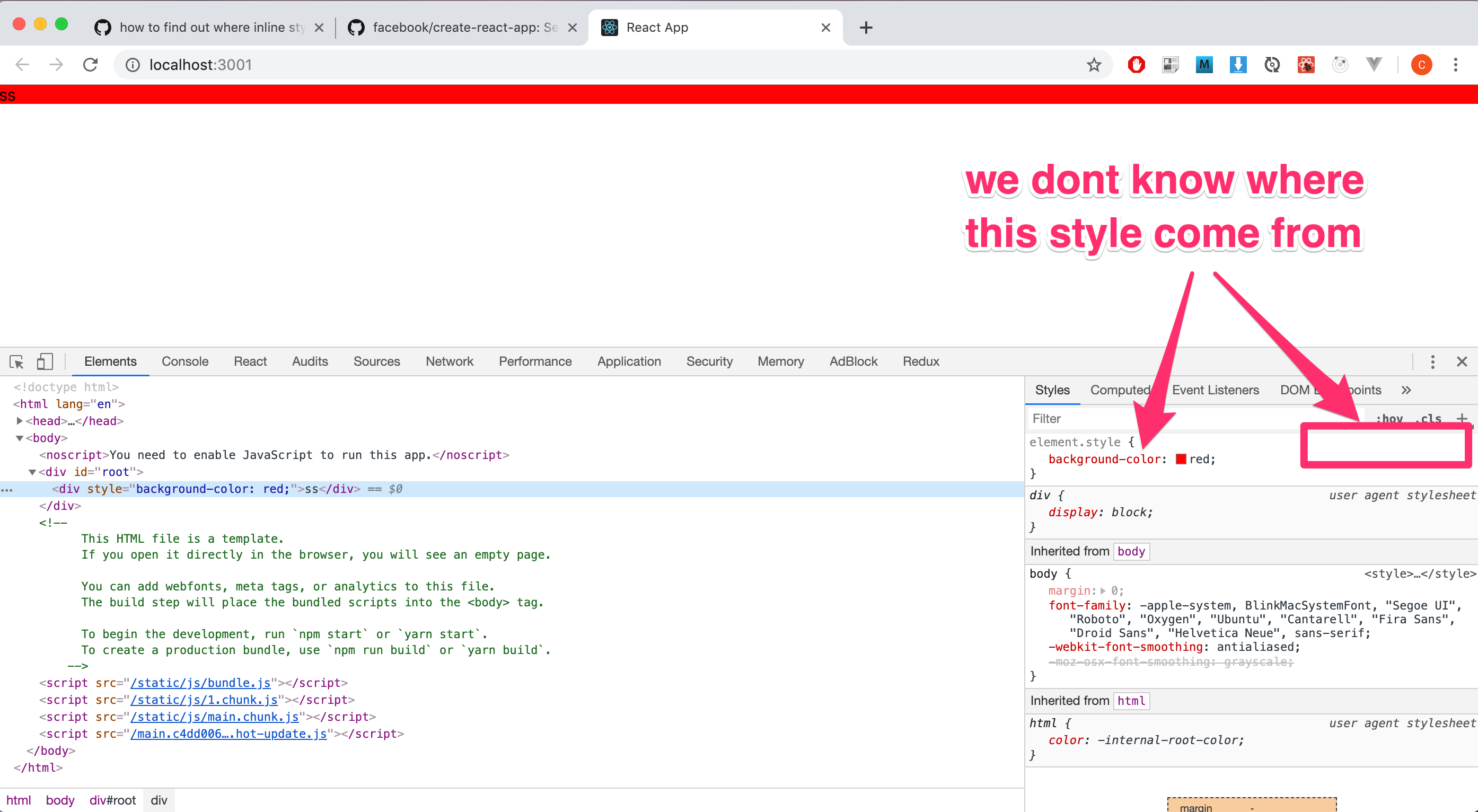Open the Chrome profile avatar C

pos(1421,65)
